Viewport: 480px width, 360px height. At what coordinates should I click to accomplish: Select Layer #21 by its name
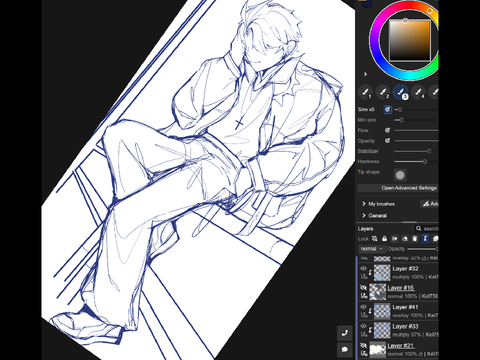point(401,346)
